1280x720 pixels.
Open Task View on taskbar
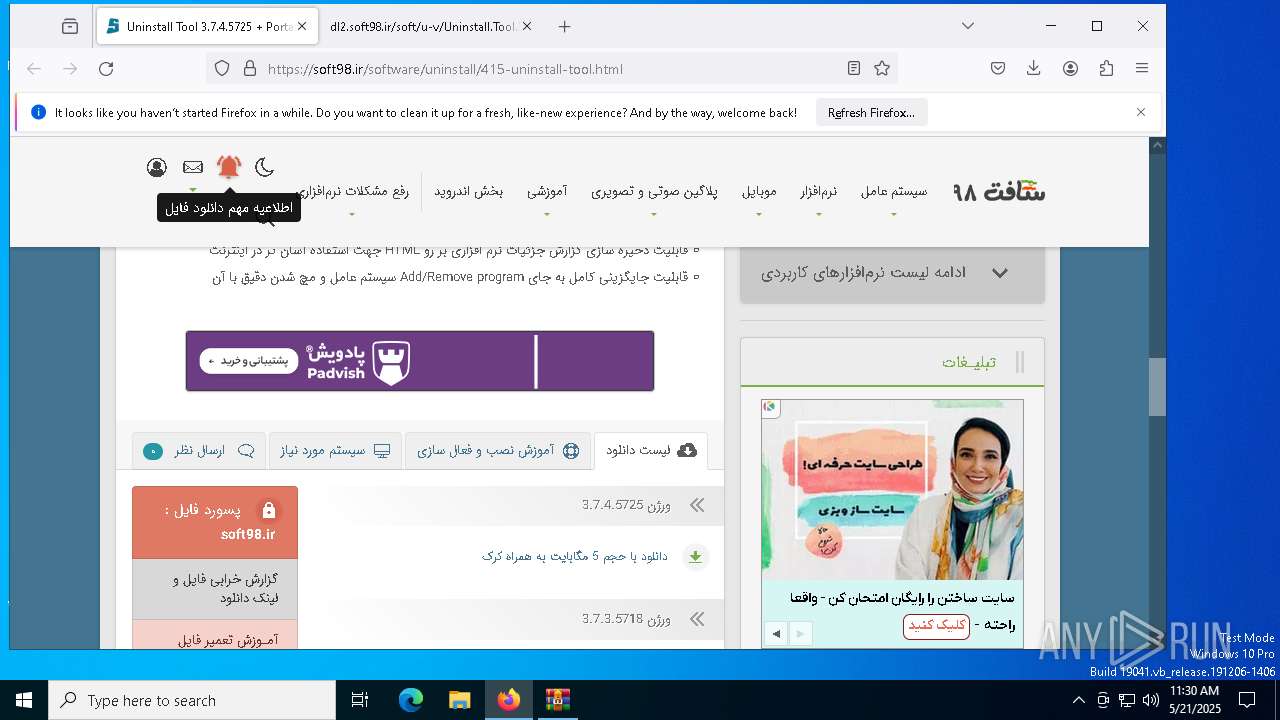pos(360,700)
